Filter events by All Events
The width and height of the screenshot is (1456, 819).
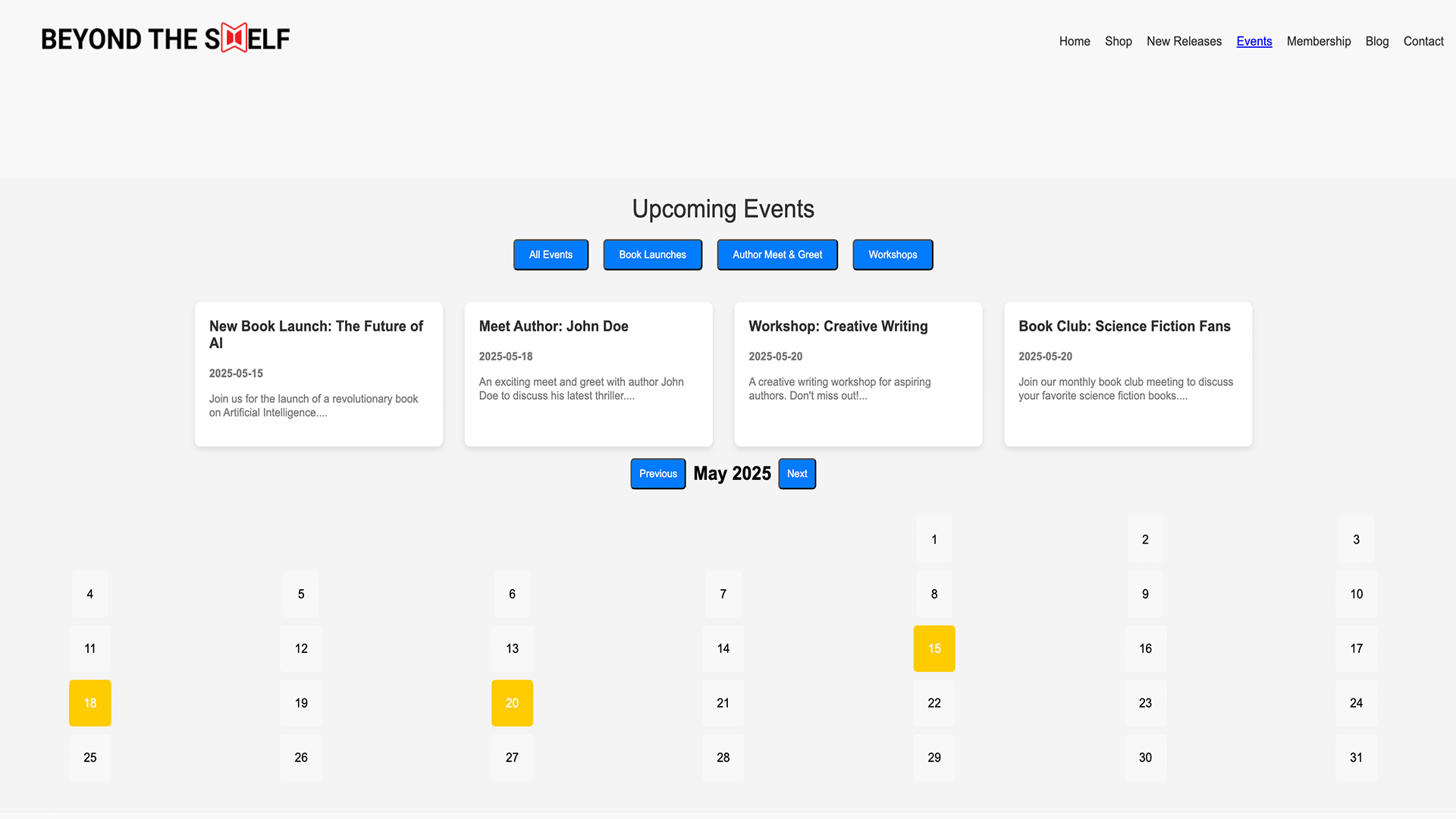[x=551, y=255]
